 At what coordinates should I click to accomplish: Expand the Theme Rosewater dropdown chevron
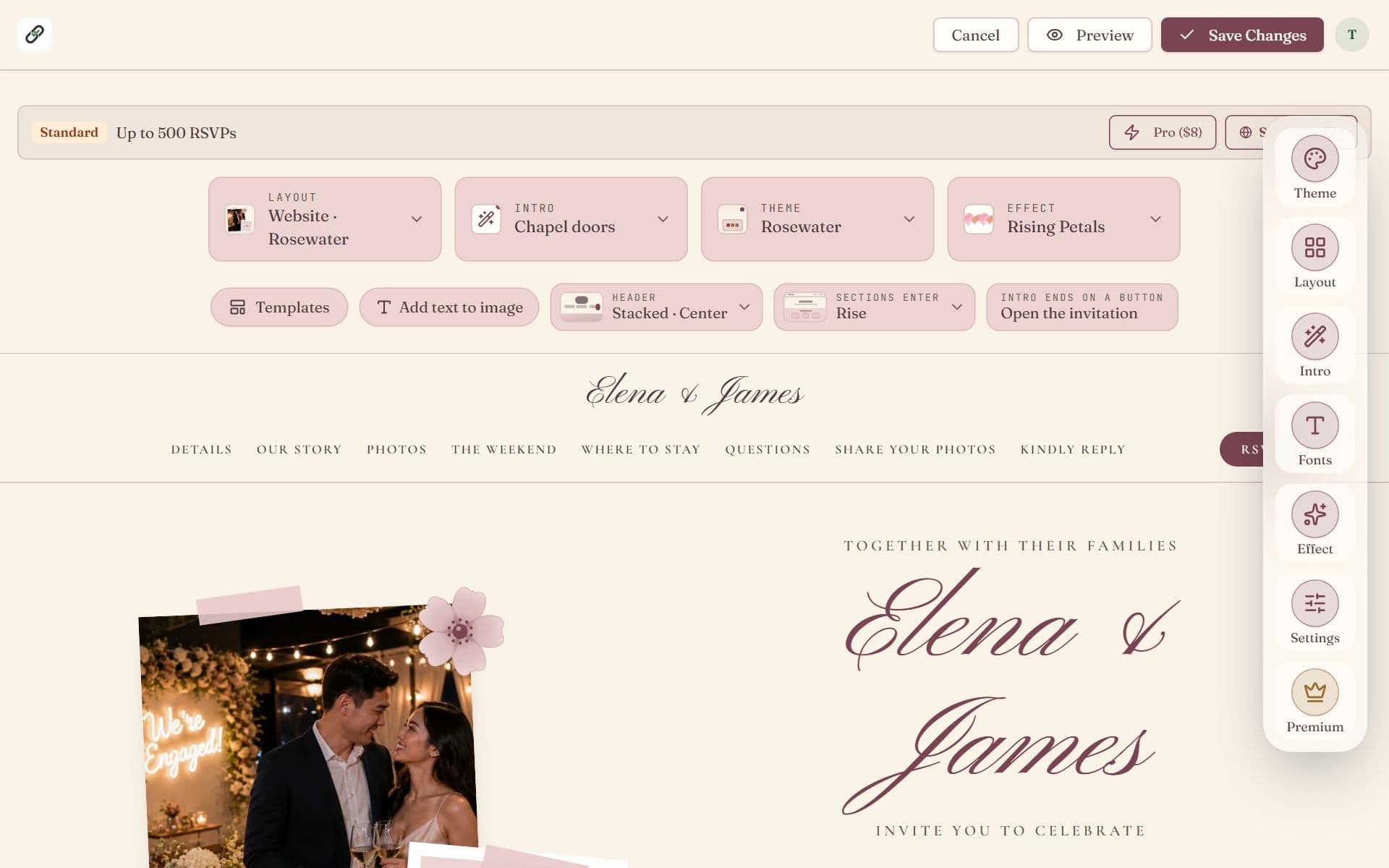[909, 219]
